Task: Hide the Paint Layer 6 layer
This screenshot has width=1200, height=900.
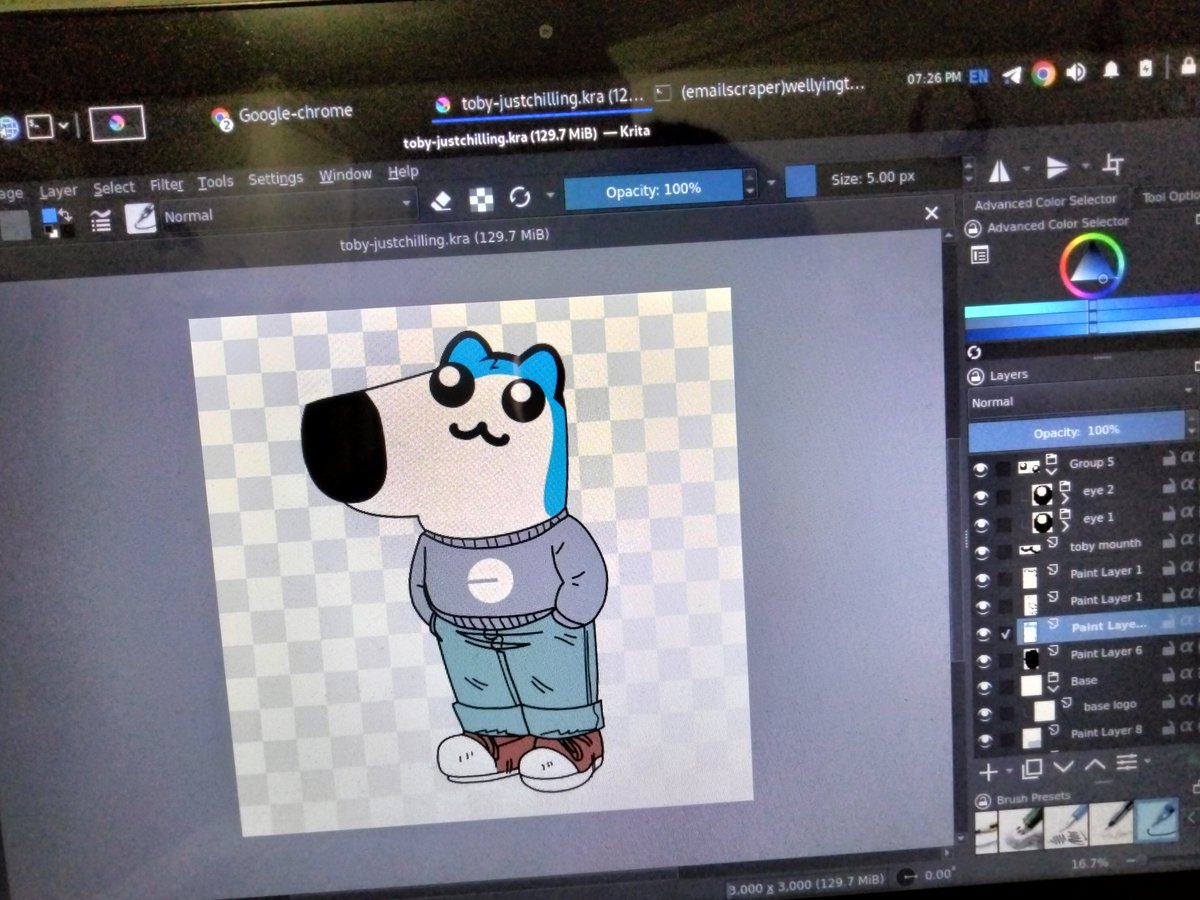Action: point(984,661)
